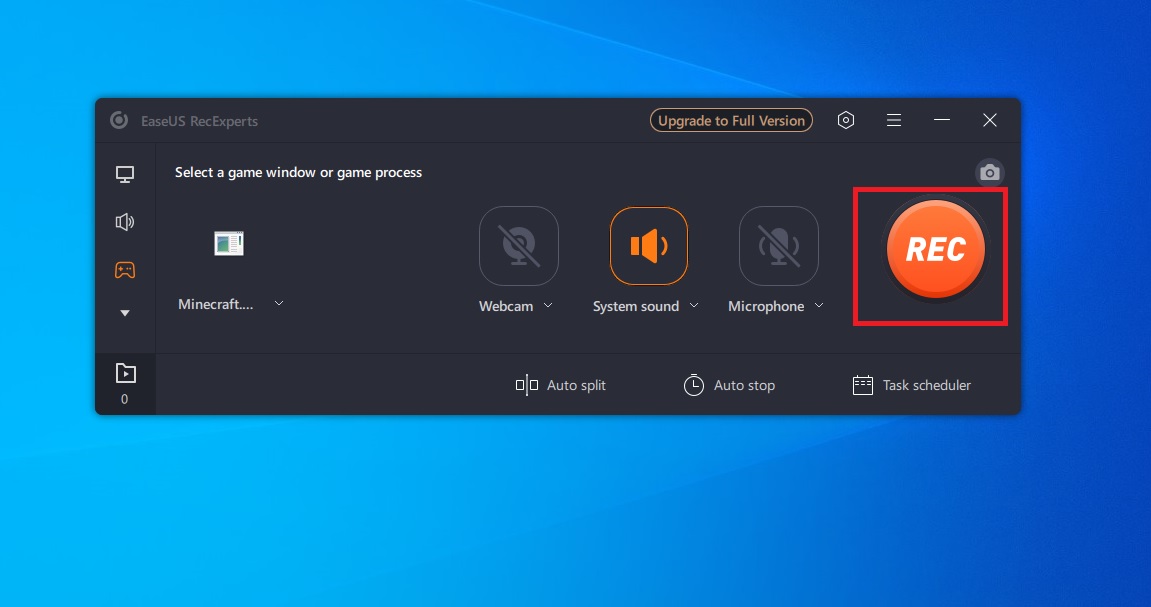Close the RecExperts window
The width and height of the screenshot is (1151, 607).
click(x=990, y=120)
